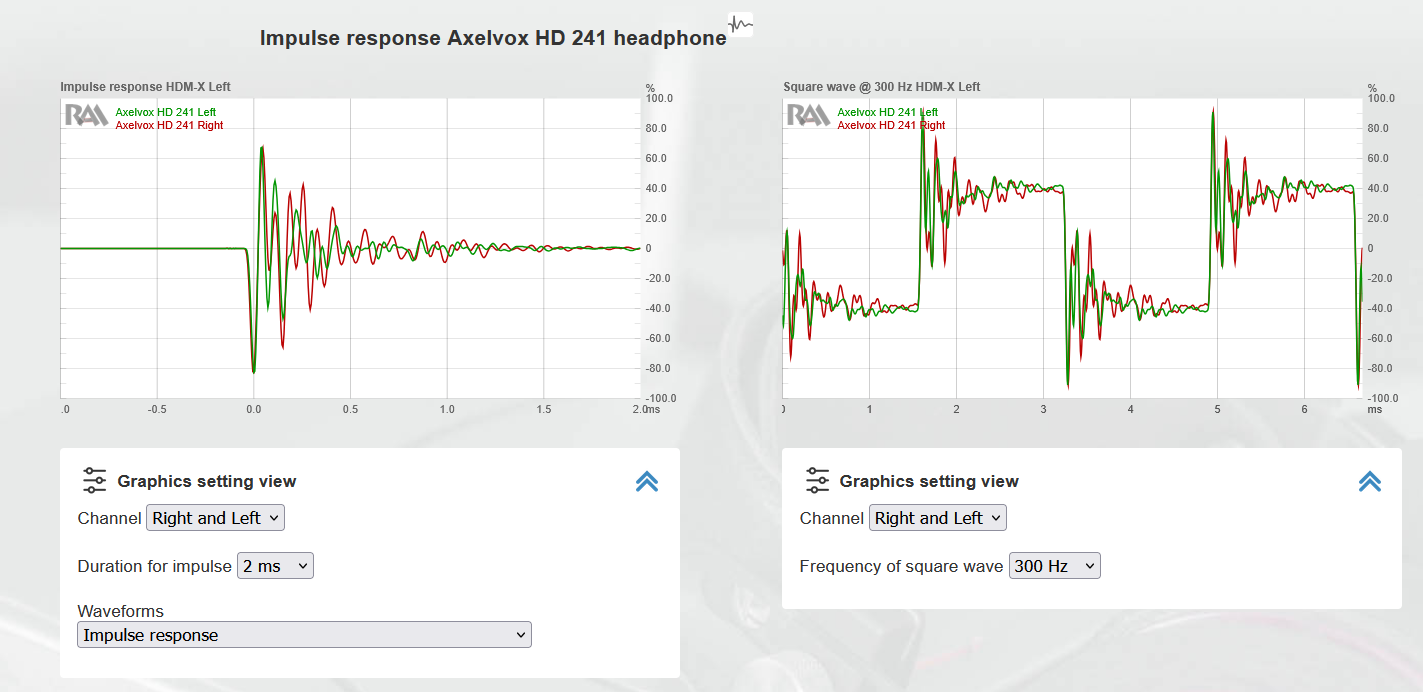Collapse the left Graphics setting view panel

pos(647,482)
